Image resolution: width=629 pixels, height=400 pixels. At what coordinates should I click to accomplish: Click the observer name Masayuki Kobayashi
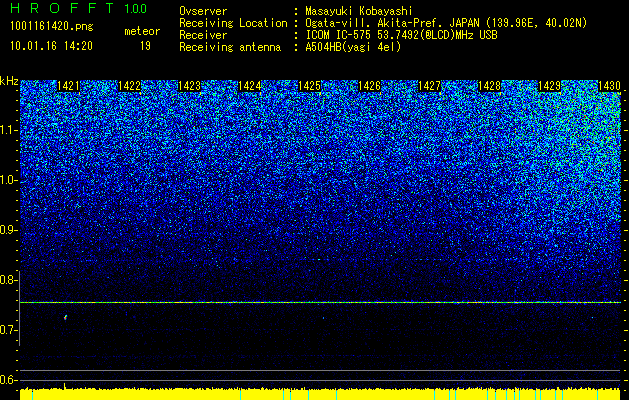click(359, 11)
